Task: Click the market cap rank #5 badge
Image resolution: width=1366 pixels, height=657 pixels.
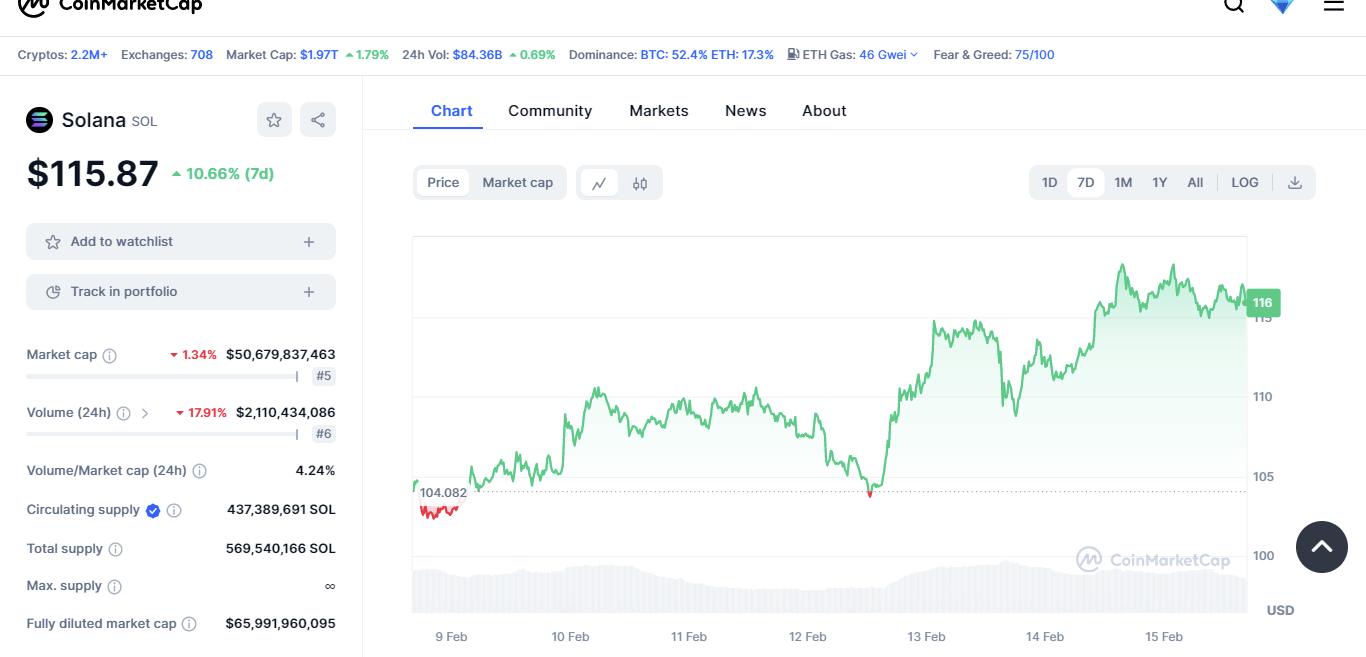Action: coord(323,376)
